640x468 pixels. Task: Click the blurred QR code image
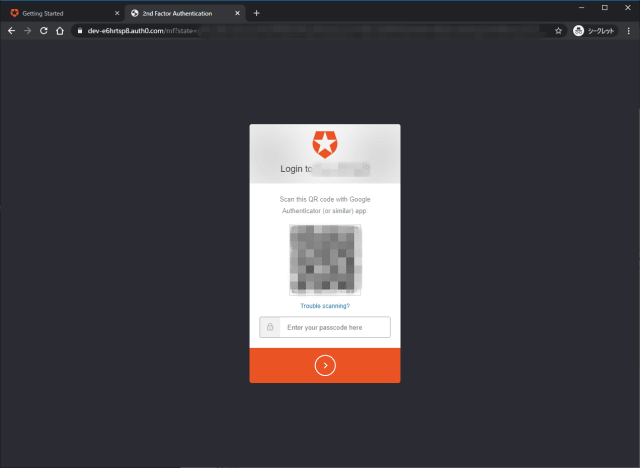coord(325,260)
